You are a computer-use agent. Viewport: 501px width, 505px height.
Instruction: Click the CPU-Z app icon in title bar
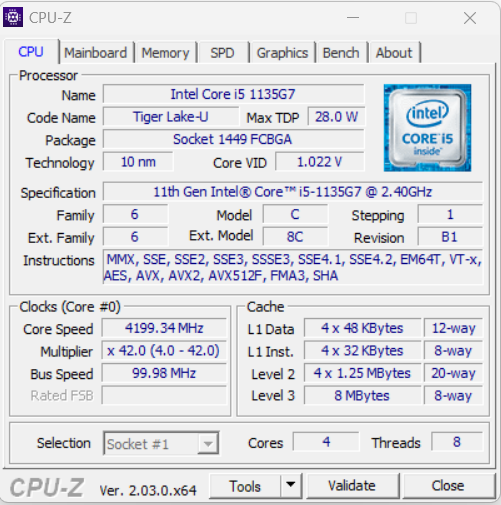coord(13,17)
